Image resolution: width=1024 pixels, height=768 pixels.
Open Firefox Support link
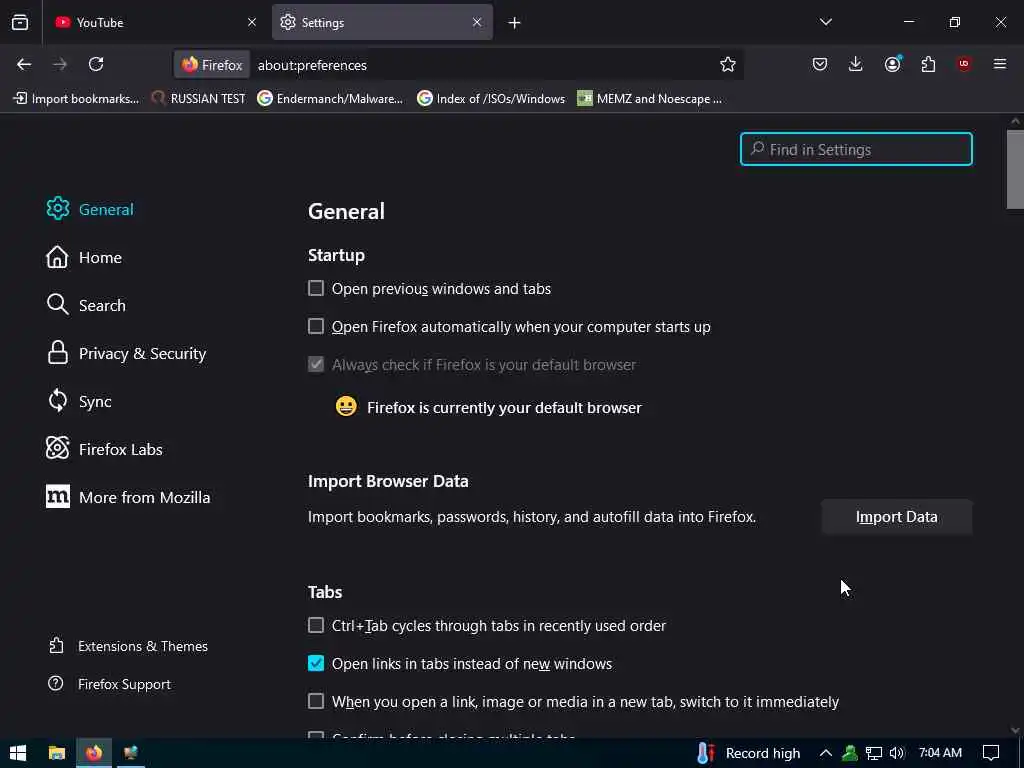pyautogui.click(x=109, y=684)
